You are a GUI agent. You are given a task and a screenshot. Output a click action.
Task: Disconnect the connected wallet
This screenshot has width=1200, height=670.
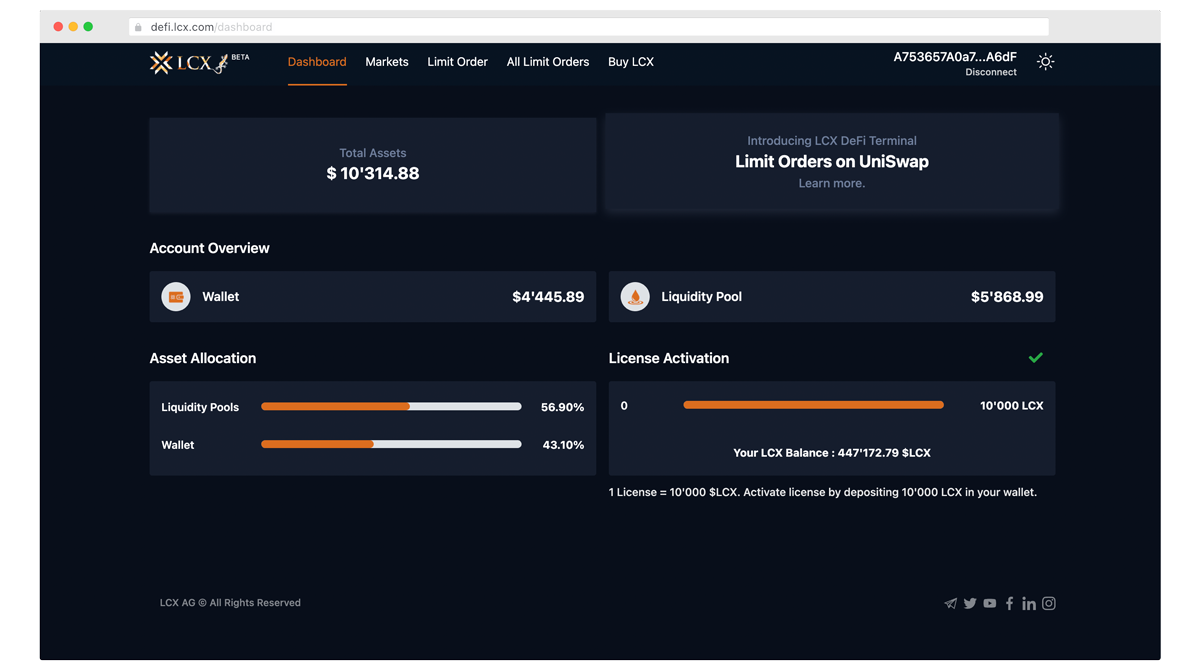tap(991, 73)
